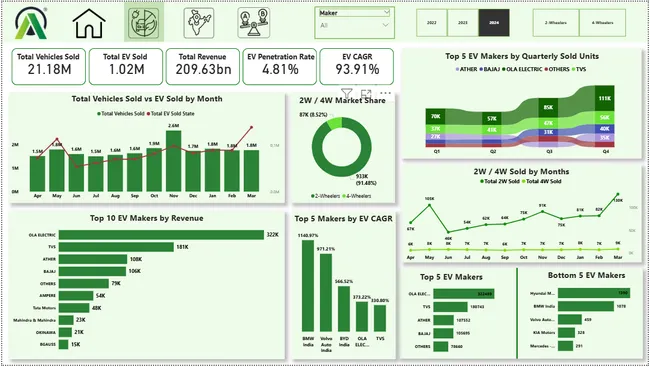Go to the Home page icon
Screen dimensions: 650x367
click(x=89, y=24)
